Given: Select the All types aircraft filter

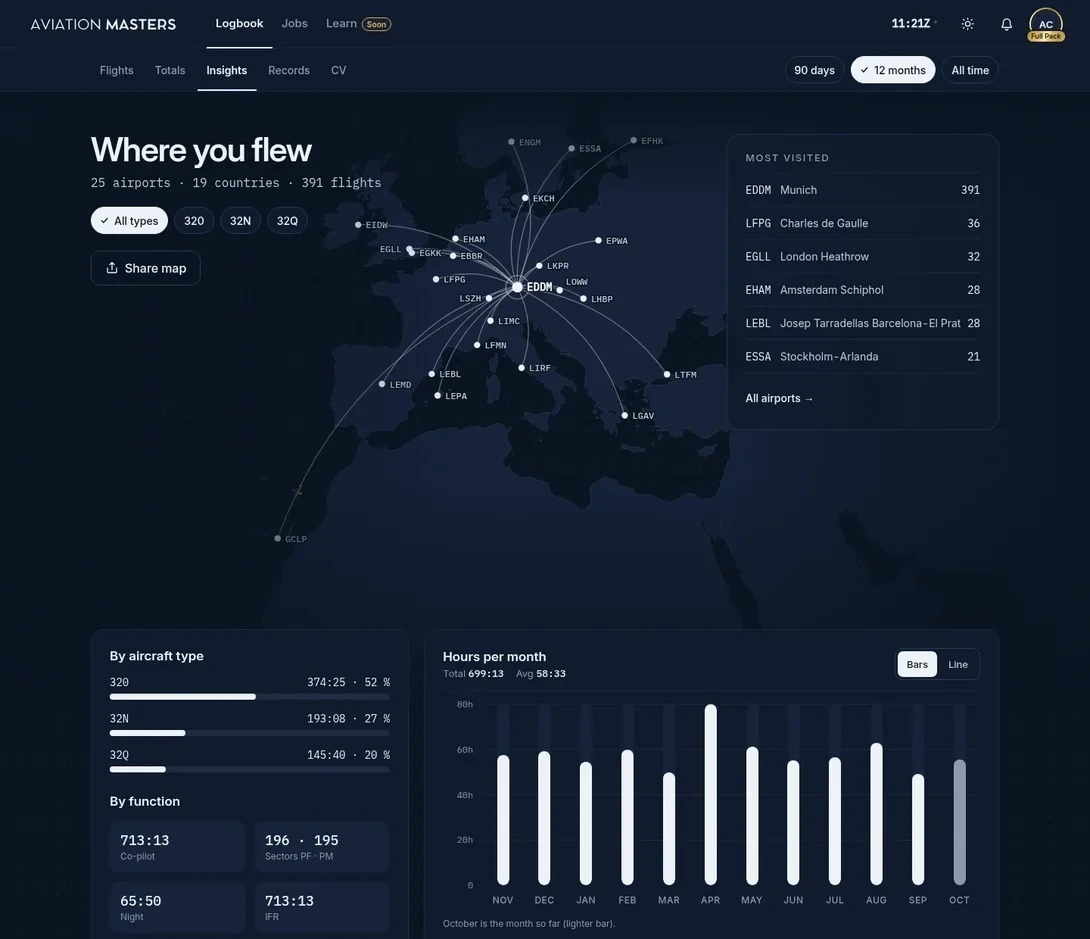Looking at the screenshot, I should 129,220.
